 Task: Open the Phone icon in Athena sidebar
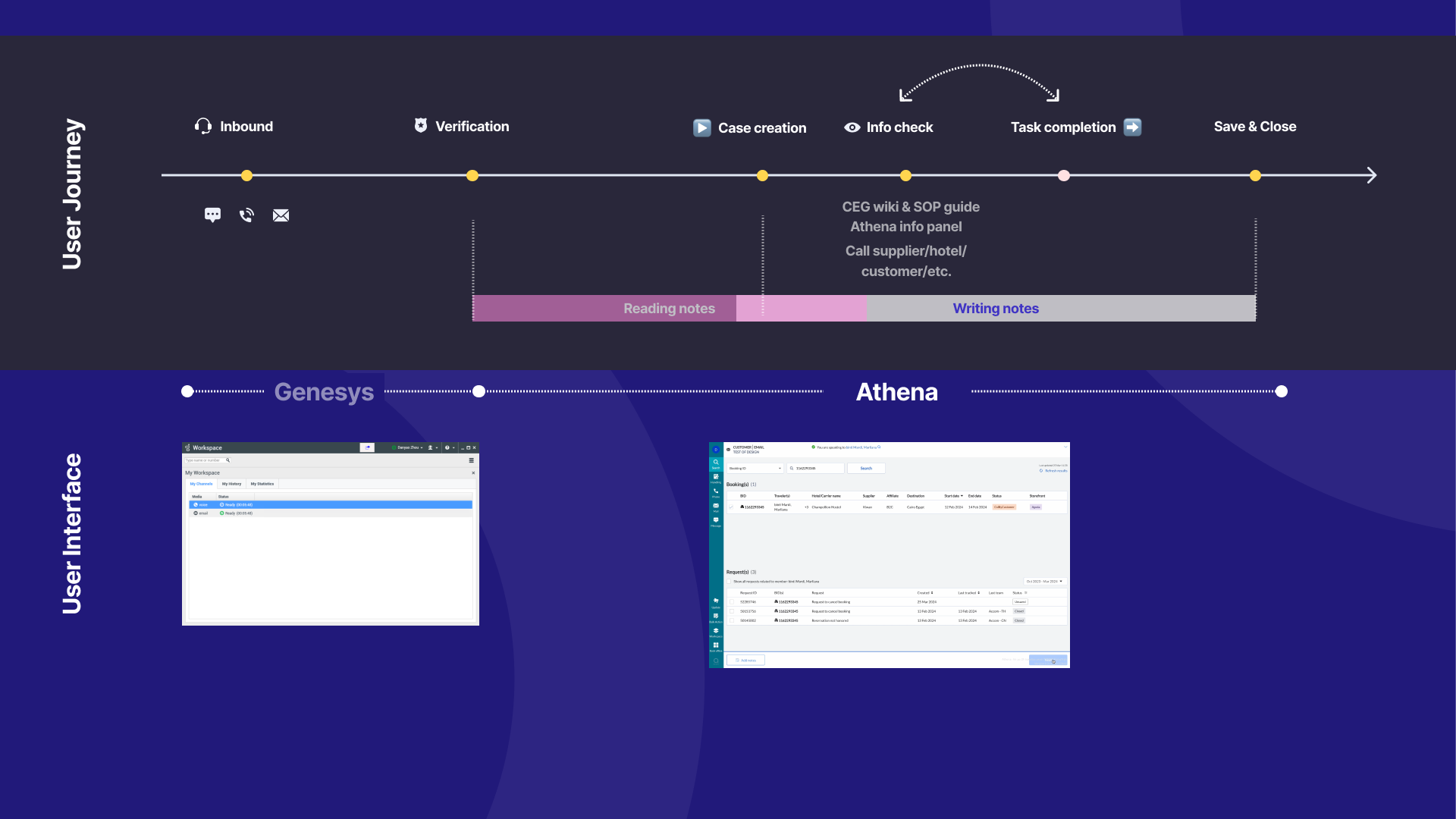tap(715, 492)
